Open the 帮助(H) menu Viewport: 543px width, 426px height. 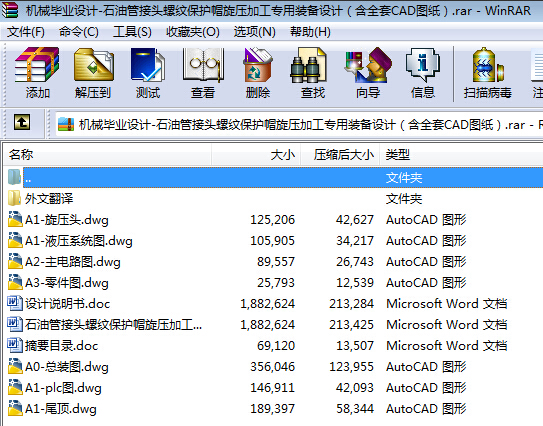tap(310, 32)
